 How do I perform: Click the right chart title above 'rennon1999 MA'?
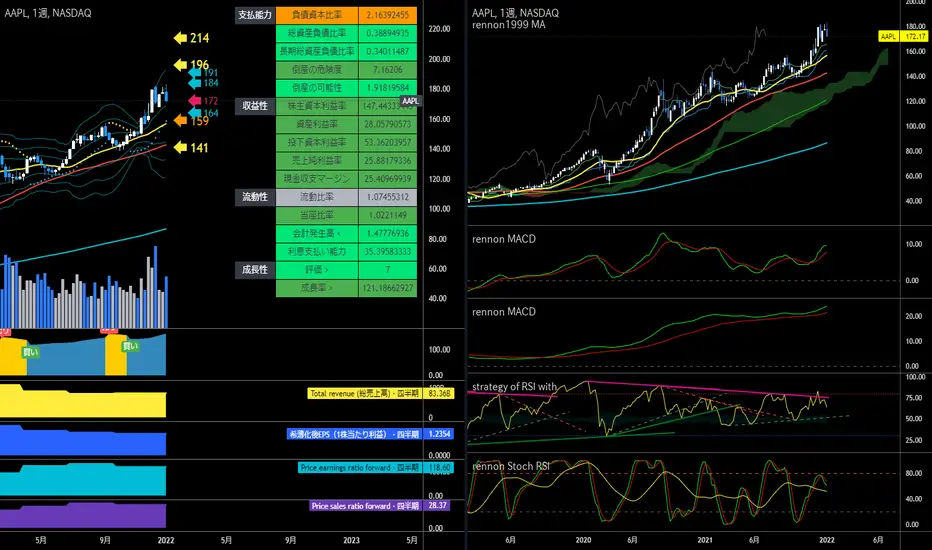coord(515,12)
